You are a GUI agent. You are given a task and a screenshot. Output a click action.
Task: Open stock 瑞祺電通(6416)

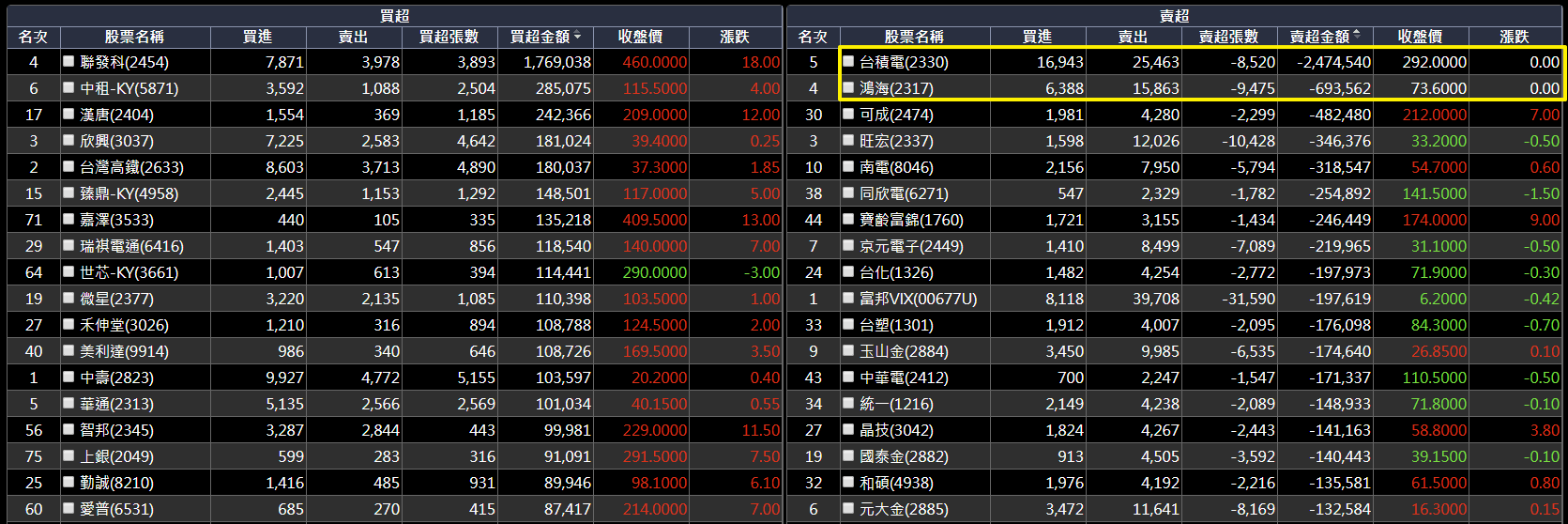tap(131, 246)
